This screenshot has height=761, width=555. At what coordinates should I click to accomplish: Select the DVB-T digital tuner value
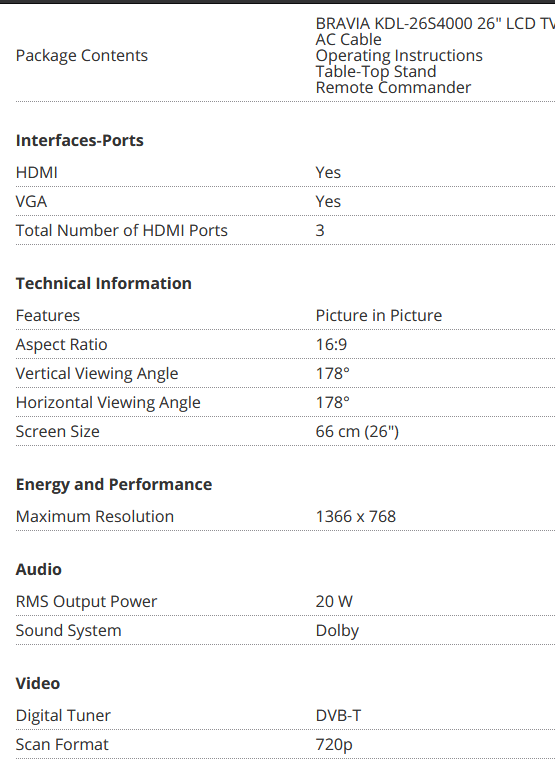[338, 715]
